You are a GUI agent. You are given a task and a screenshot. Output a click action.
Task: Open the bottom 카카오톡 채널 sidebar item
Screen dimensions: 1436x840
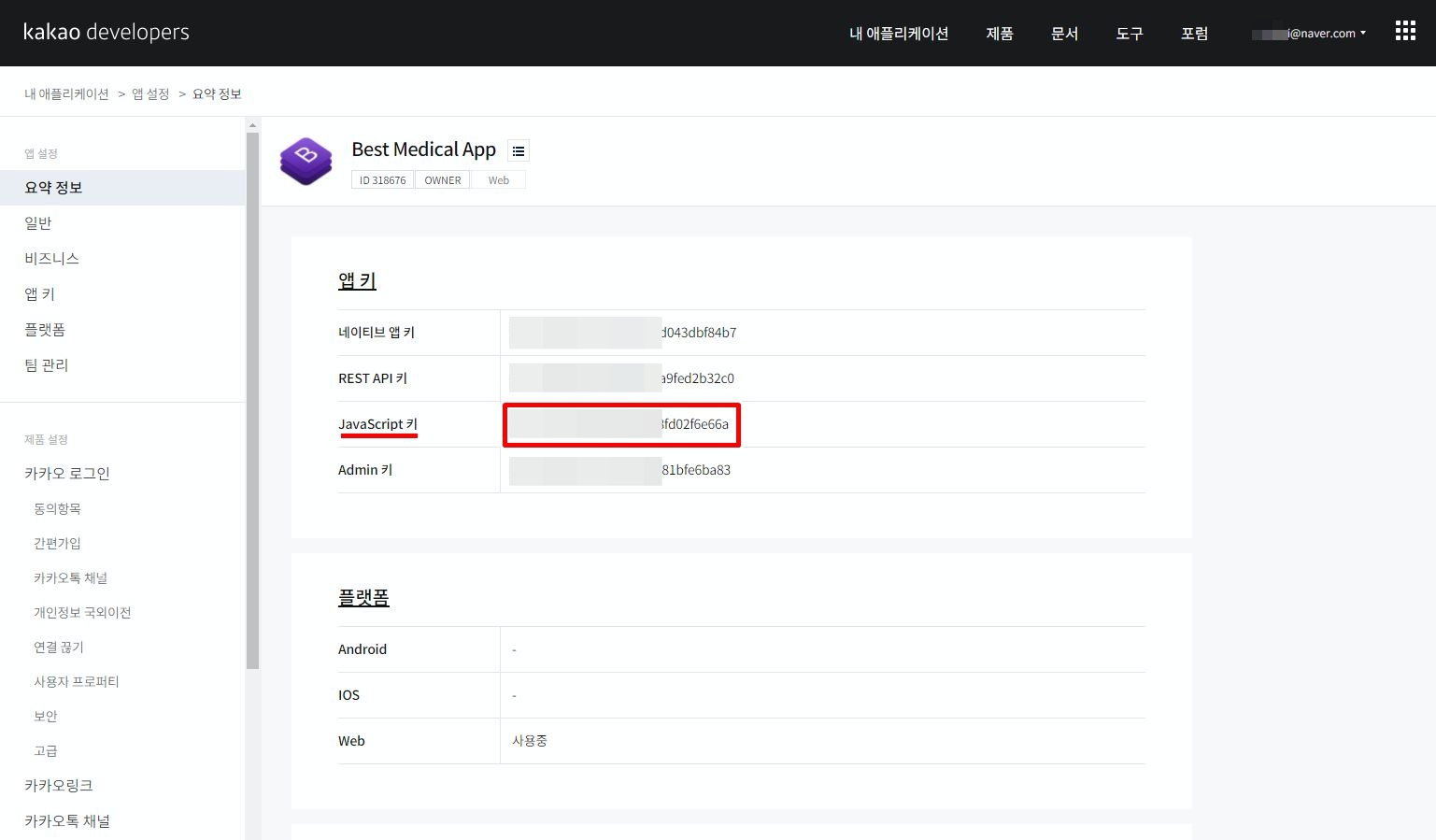pyautogui.click(x=67, y=821)
